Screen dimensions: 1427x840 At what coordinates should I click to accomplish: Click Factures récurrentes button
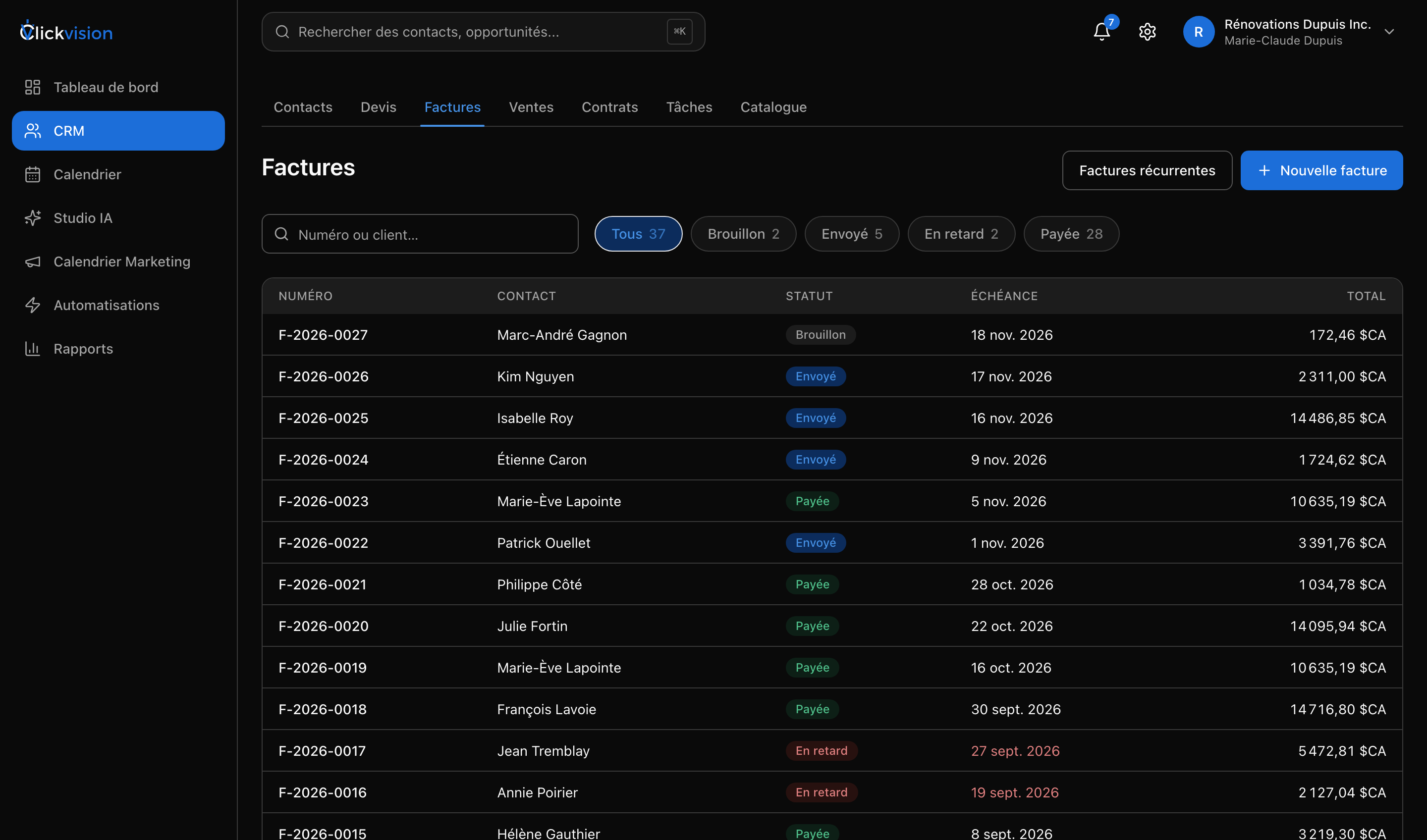click(x=1147, y=170)
